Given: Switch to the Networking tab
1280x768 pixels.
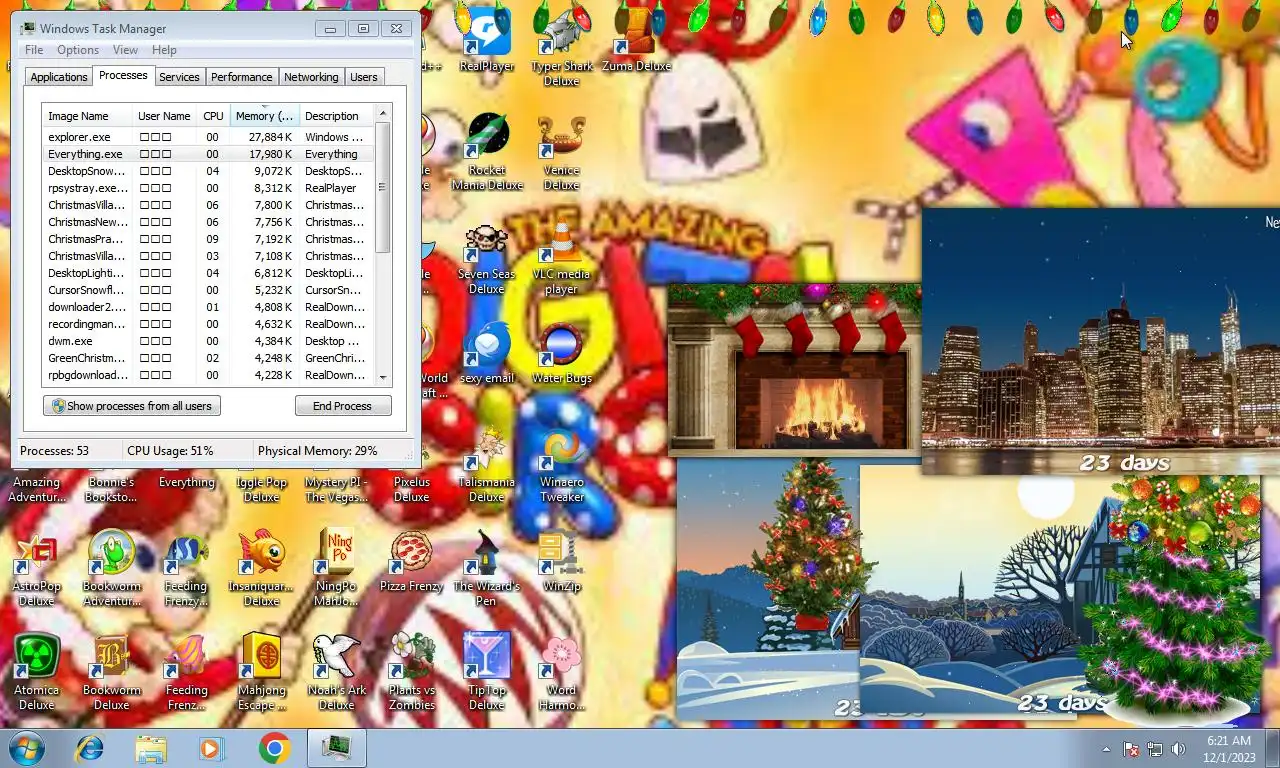Looking at the screenshot, I should click(311, 77).
